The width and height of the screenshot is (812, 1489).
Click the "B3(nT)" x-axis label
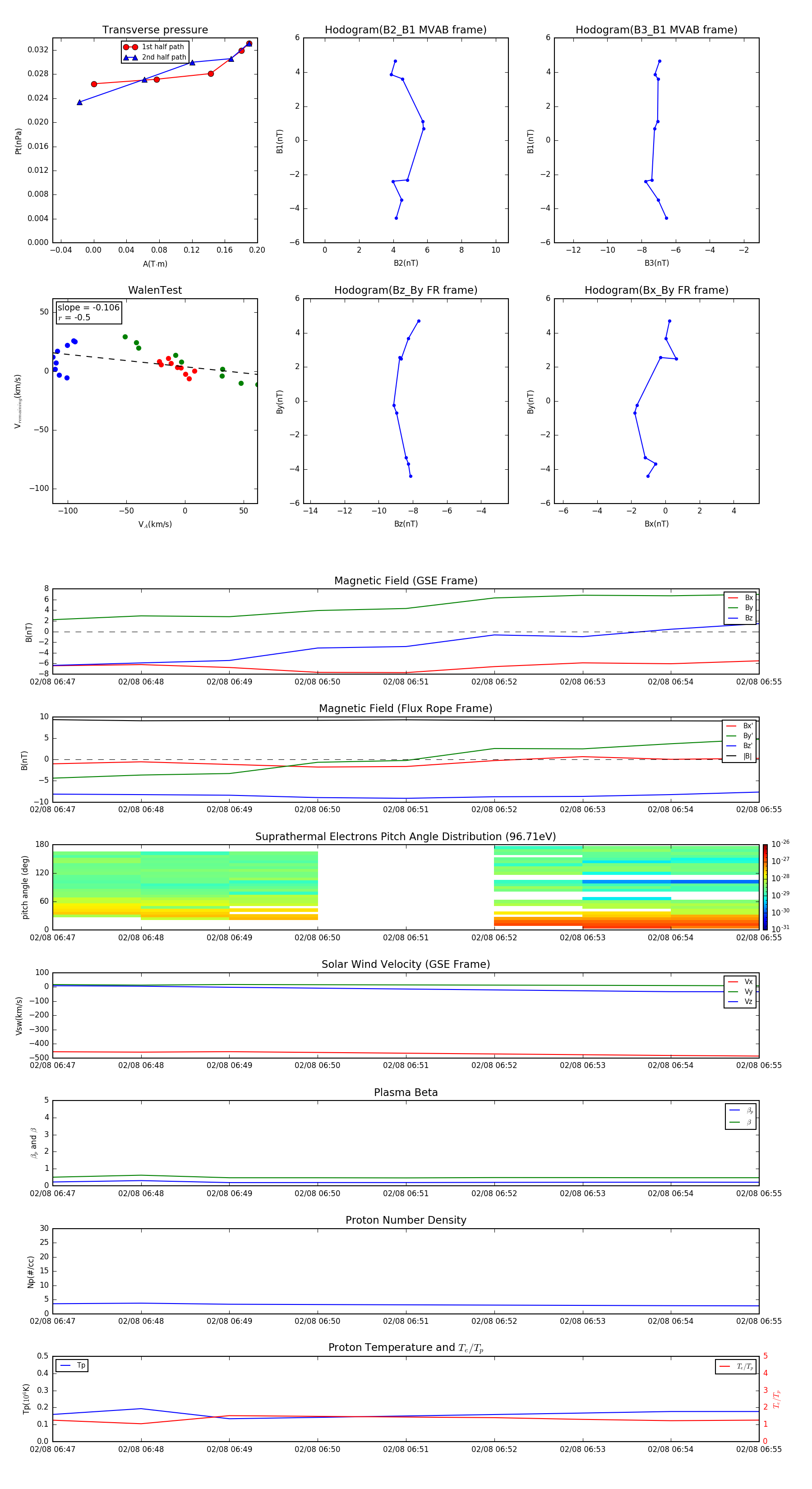click(656, 263)
